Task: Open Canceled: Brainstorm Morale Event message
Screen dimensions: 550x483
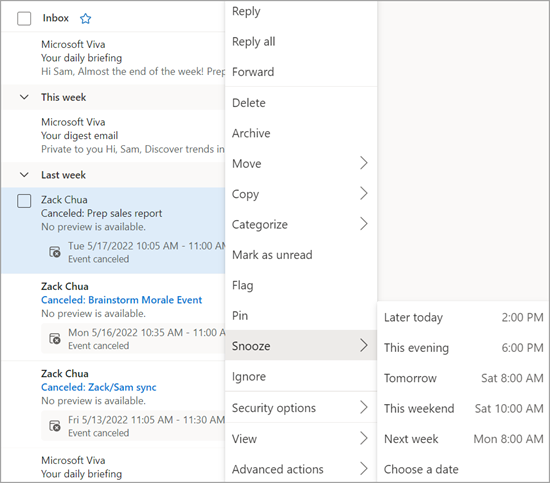Action: (121, 300)
